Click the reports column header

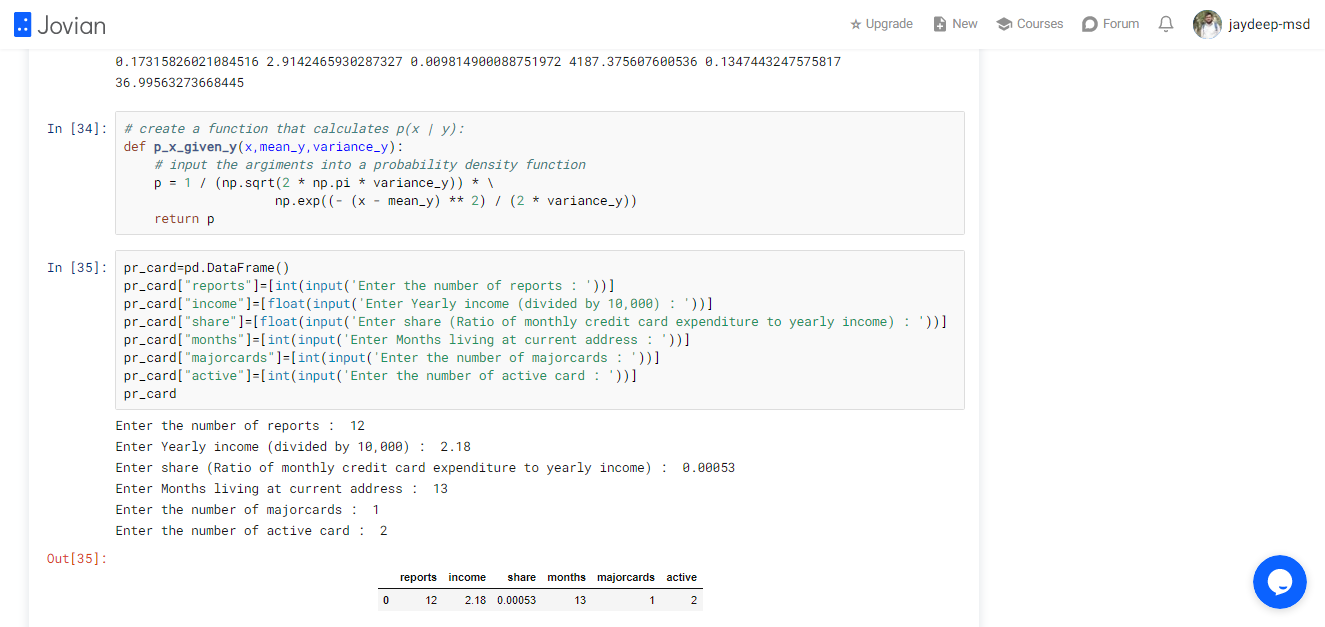418,577
